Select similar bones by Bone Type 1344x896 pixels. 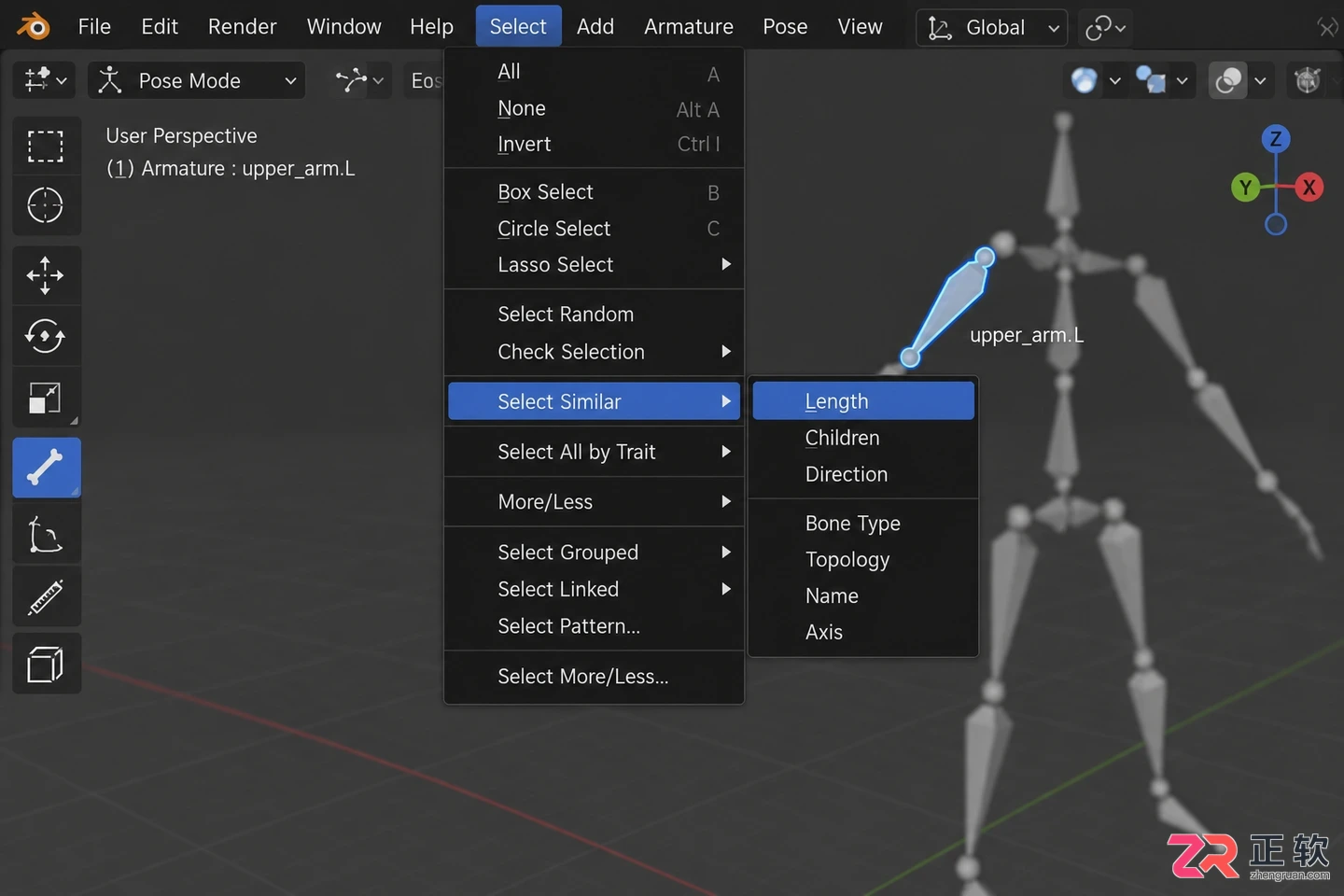coord(863,524)
